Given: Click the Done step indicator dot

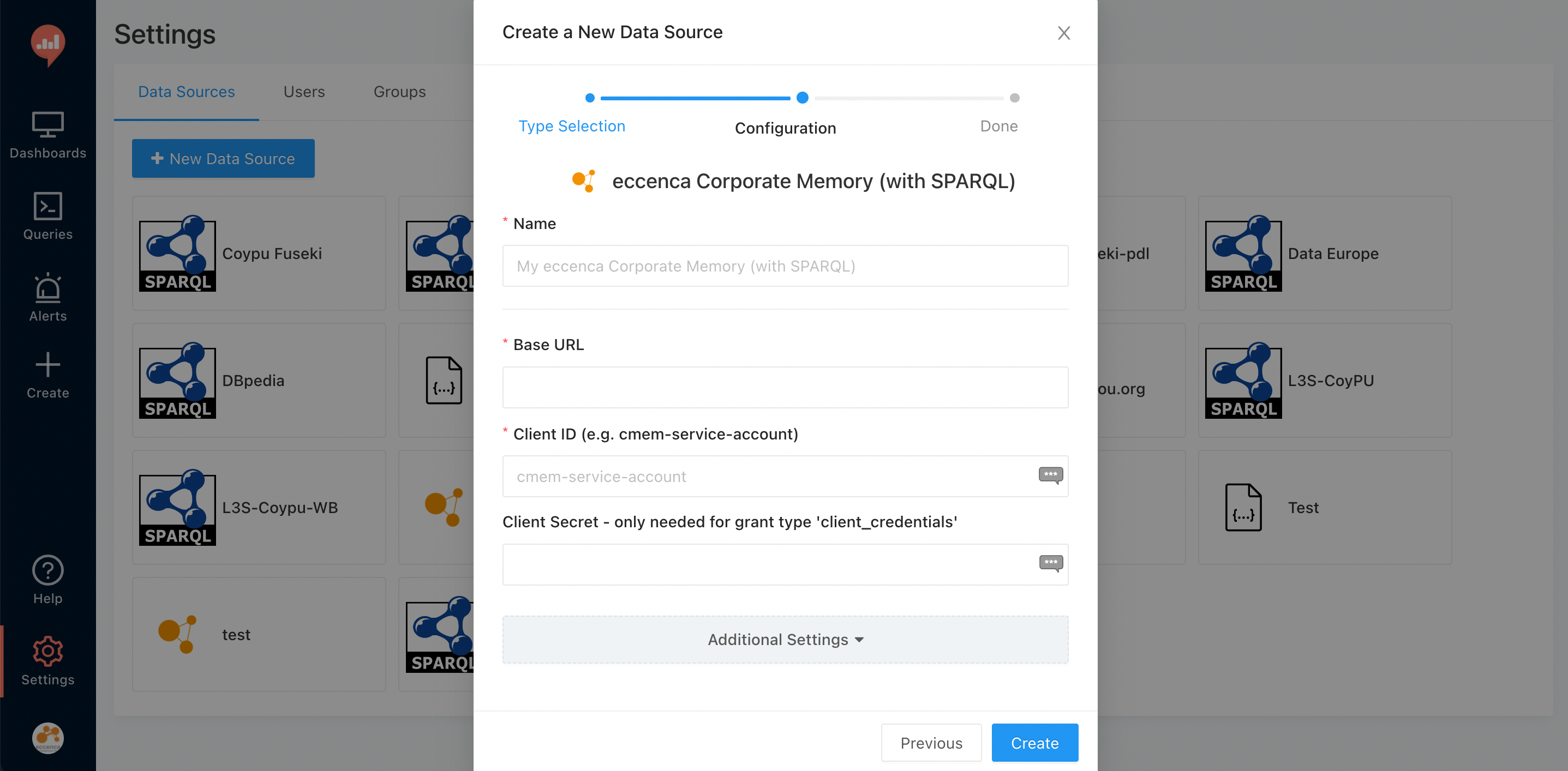Looking at the screenshot, I should [1014, 98].
